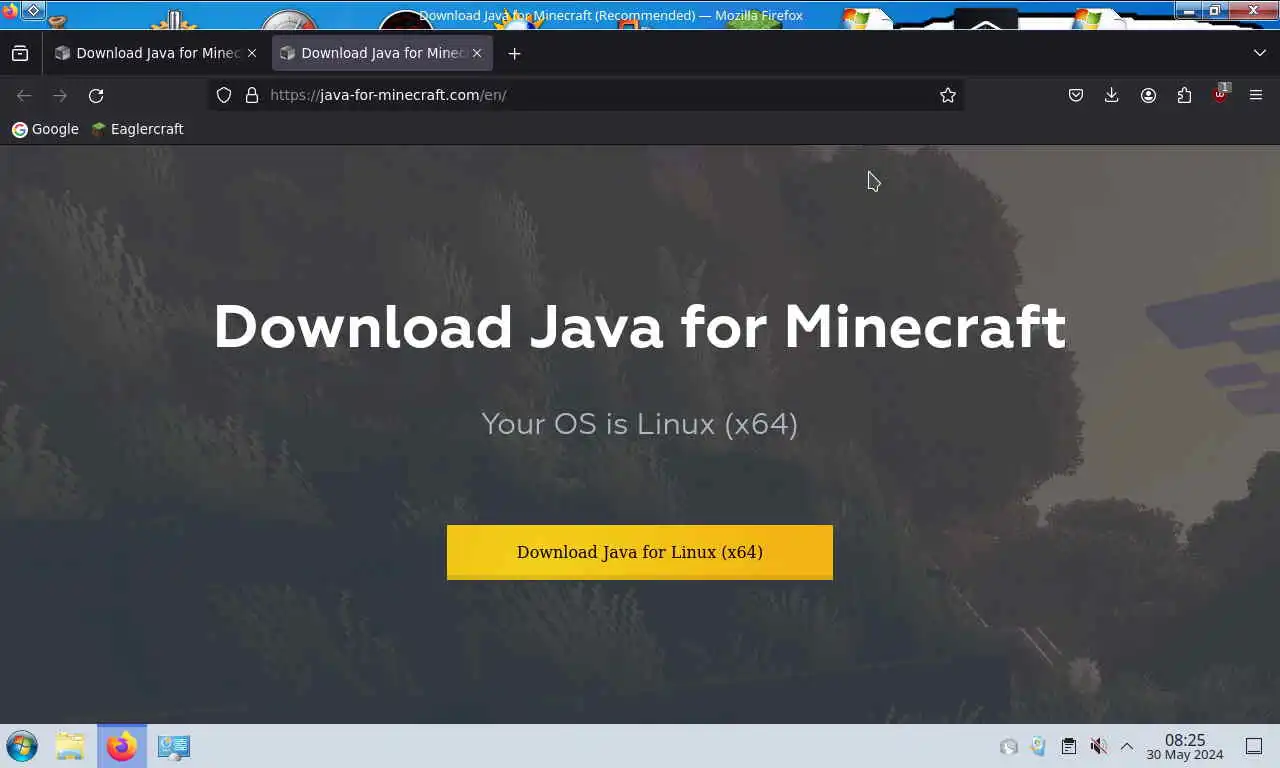Select the active second Download Java tab
The width and height of the screenshot is (1280, 768).
coord(382,53)
